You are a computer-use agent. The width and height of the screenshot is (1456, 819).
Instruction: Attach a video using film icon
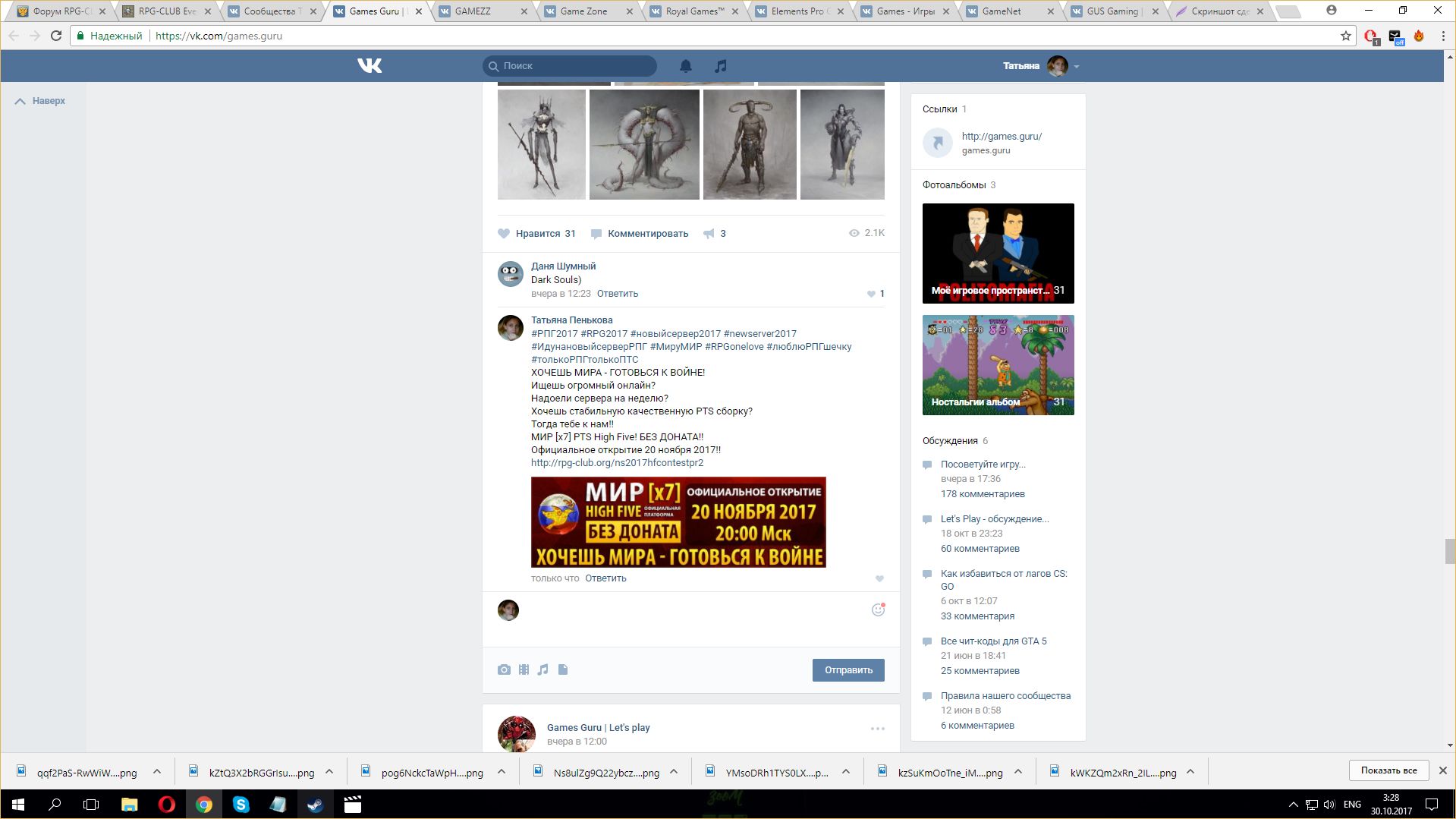[524, 669]
